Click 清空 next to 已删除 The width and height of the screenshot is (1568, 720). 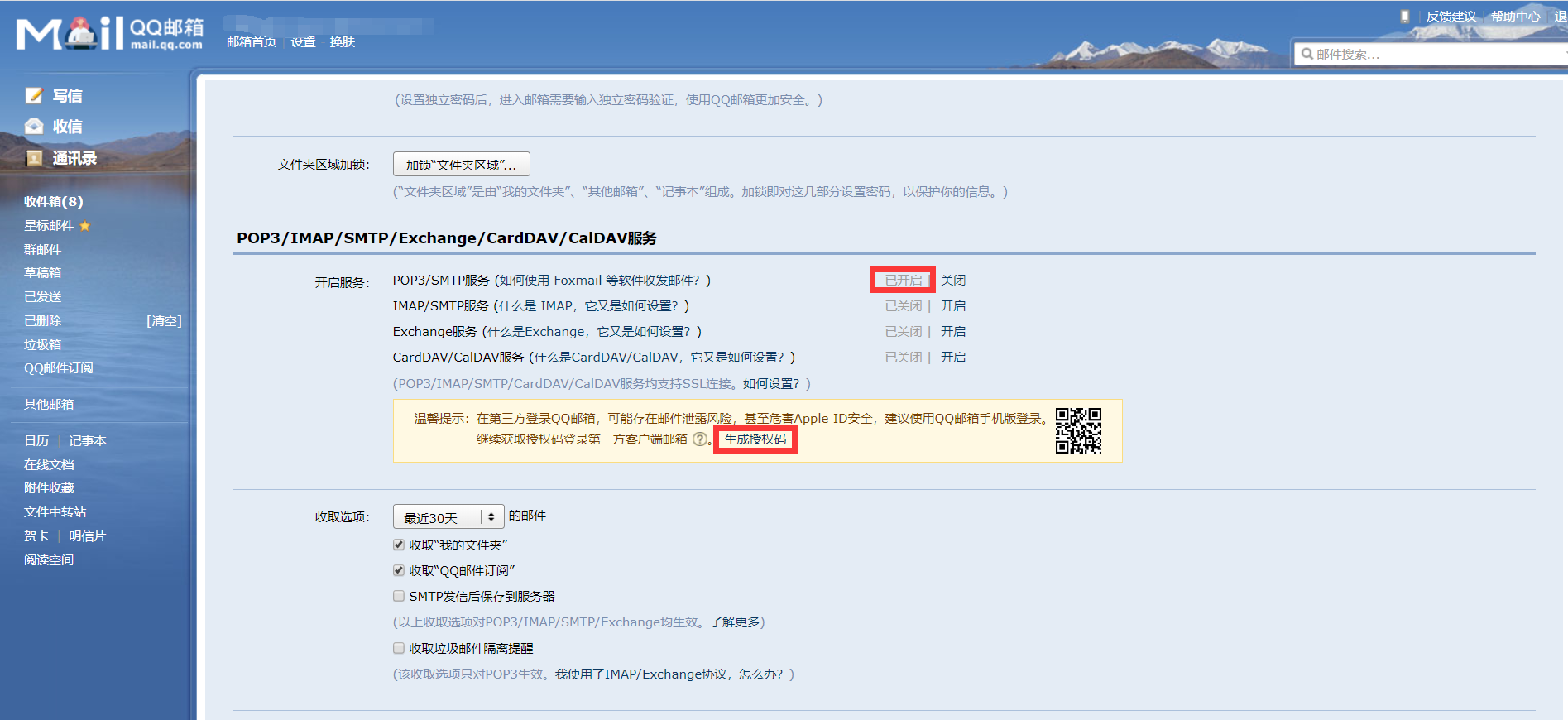164,321
